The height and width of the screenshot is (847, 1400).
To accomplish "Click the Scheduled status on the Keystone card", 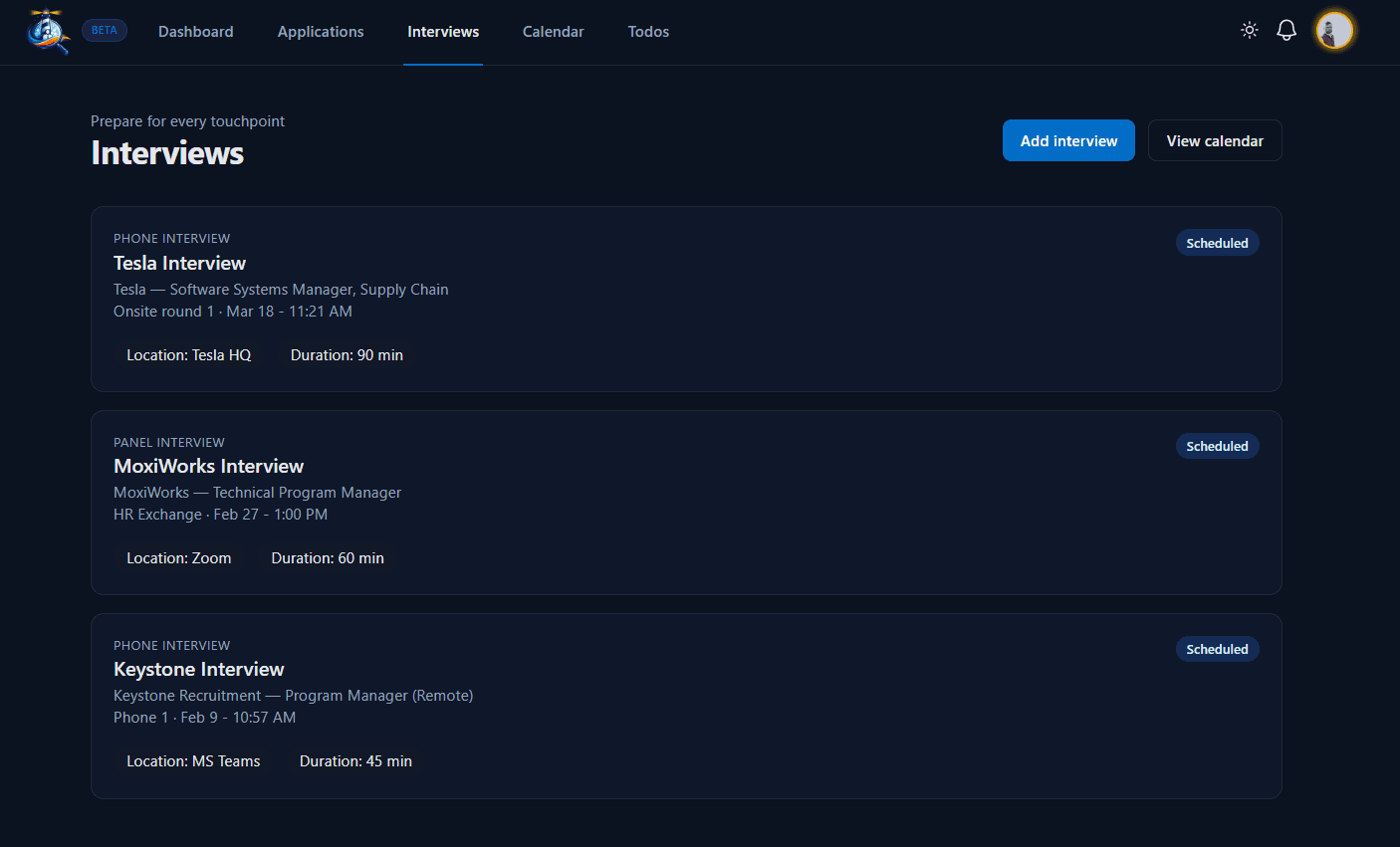I will (x=1217, y=650).
